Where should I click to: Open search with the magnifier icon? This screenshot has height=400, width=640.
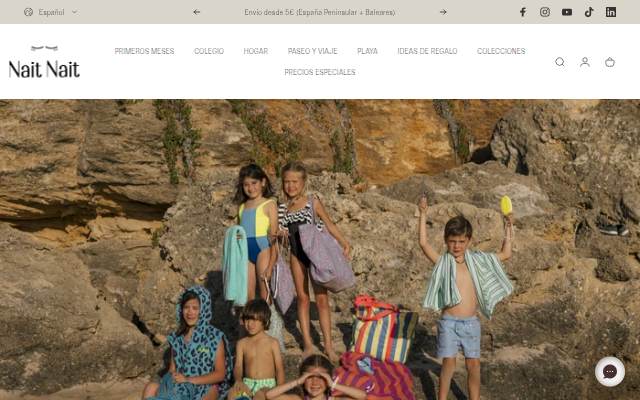click(x=560, y=62)
